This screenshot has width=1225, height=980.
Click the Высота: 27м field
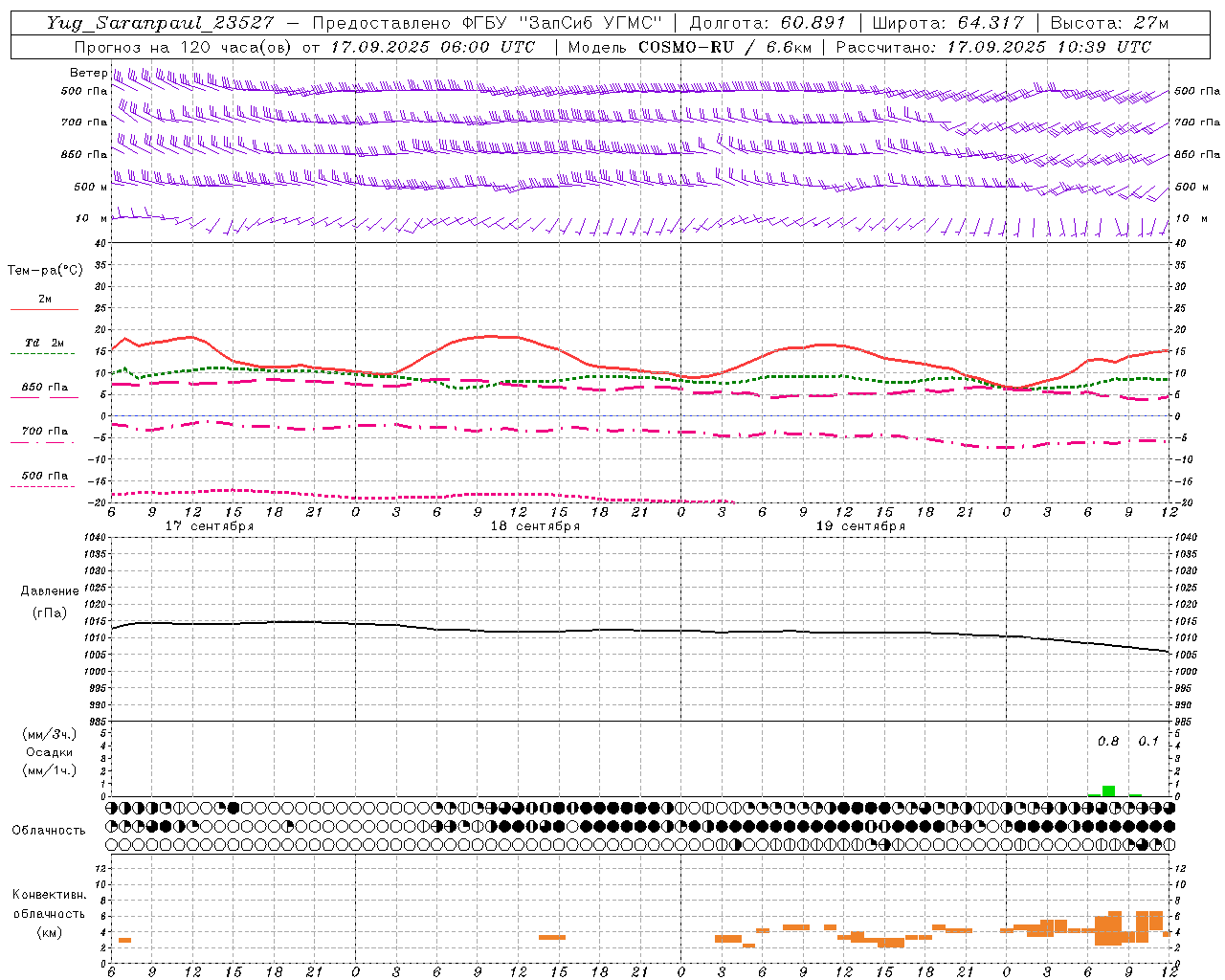click(x=1109, y=23)
